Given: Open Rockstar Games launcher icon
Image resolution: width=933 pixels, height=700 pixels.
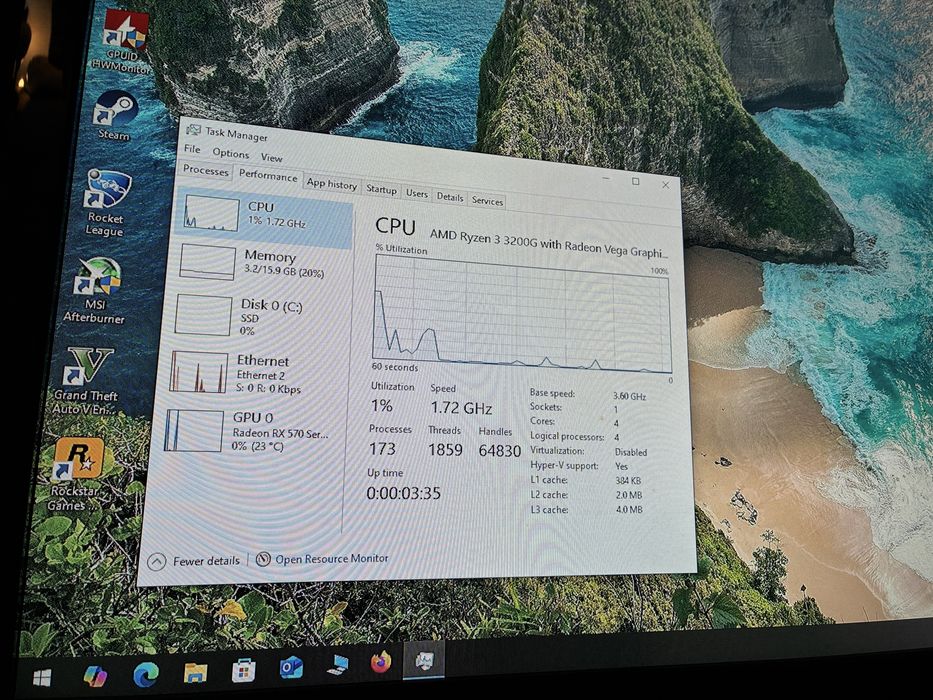Looking at the screenshot, I should (x=79, y=475).
